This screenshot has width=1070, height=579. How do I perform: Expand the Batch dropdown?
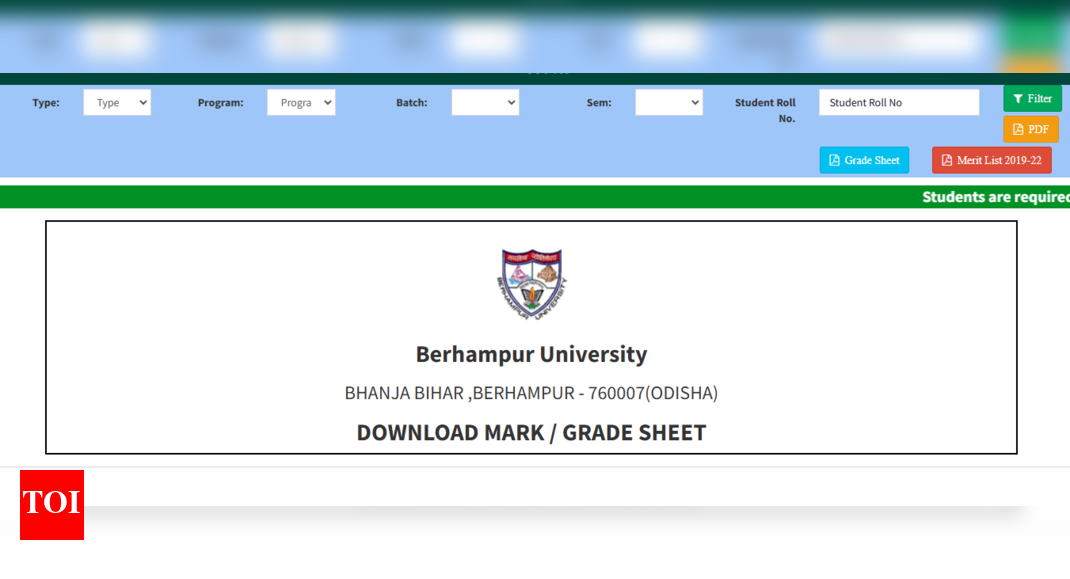pyautogui.click(x=485, y=102)
